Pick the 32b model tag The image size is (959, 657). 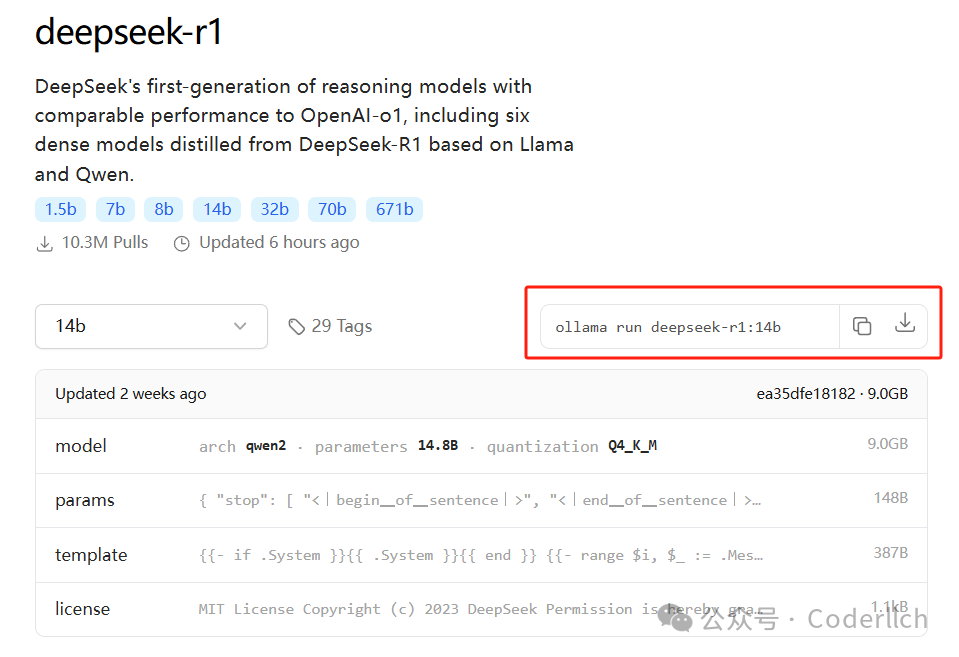pos(275,209)
